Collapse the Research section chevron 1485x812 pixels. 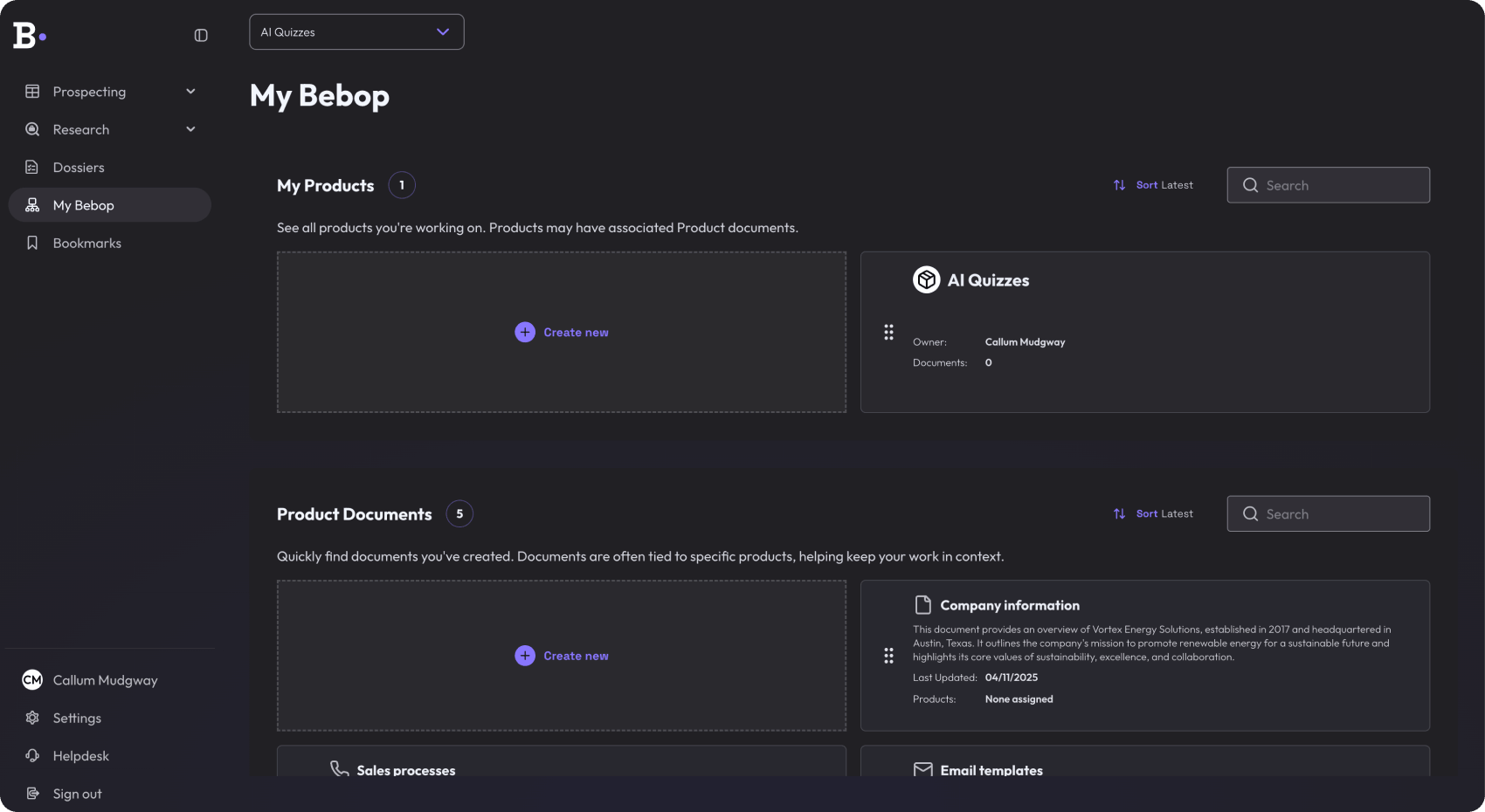point(190,128)
